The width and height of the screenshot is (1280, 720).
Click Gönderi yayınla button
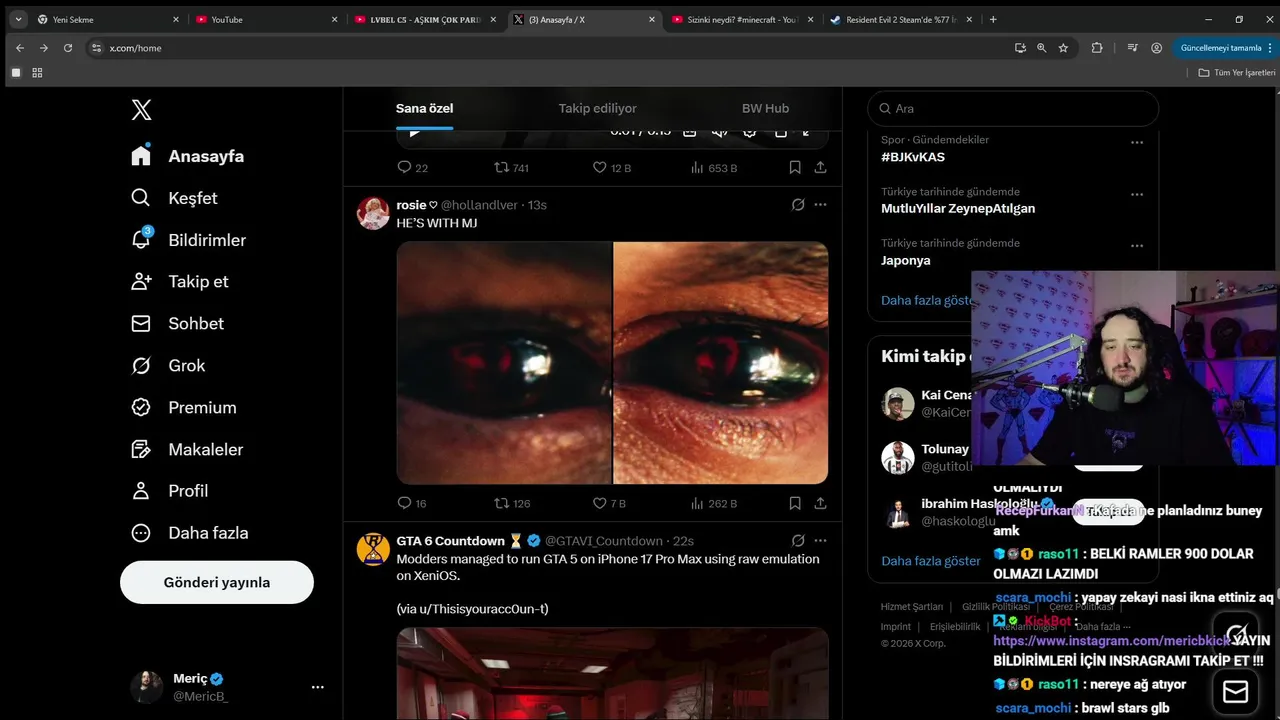pyautogui.click(x=217, y=582)
